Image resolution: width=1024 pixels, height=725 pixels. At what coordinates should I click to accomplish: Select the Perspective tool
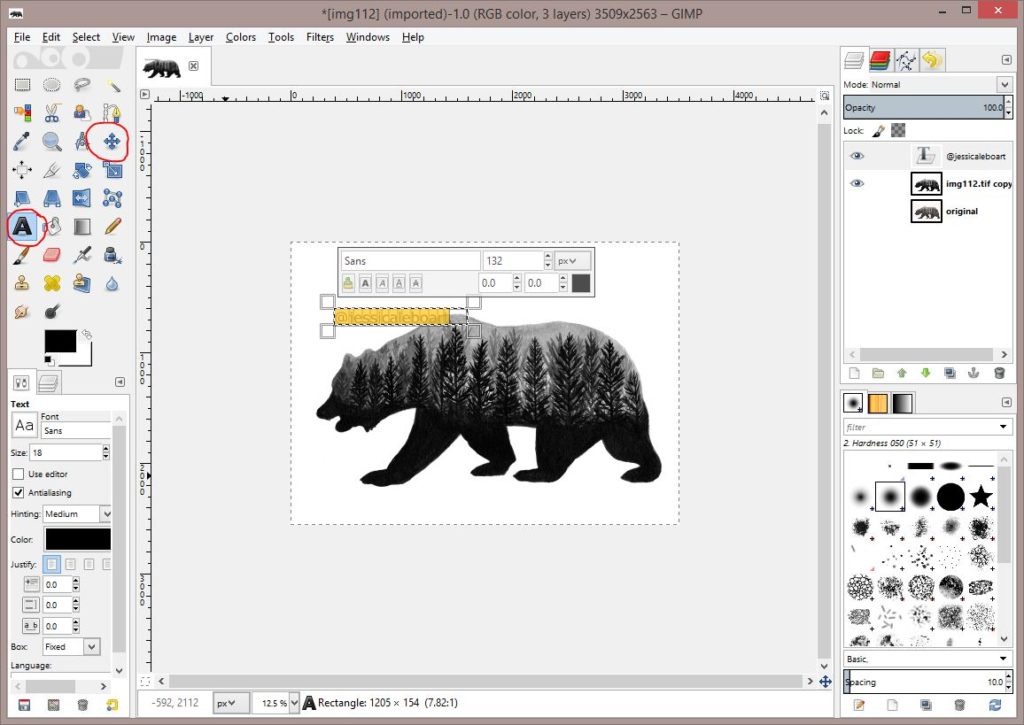pyautogui.click(x=52, y=198)
